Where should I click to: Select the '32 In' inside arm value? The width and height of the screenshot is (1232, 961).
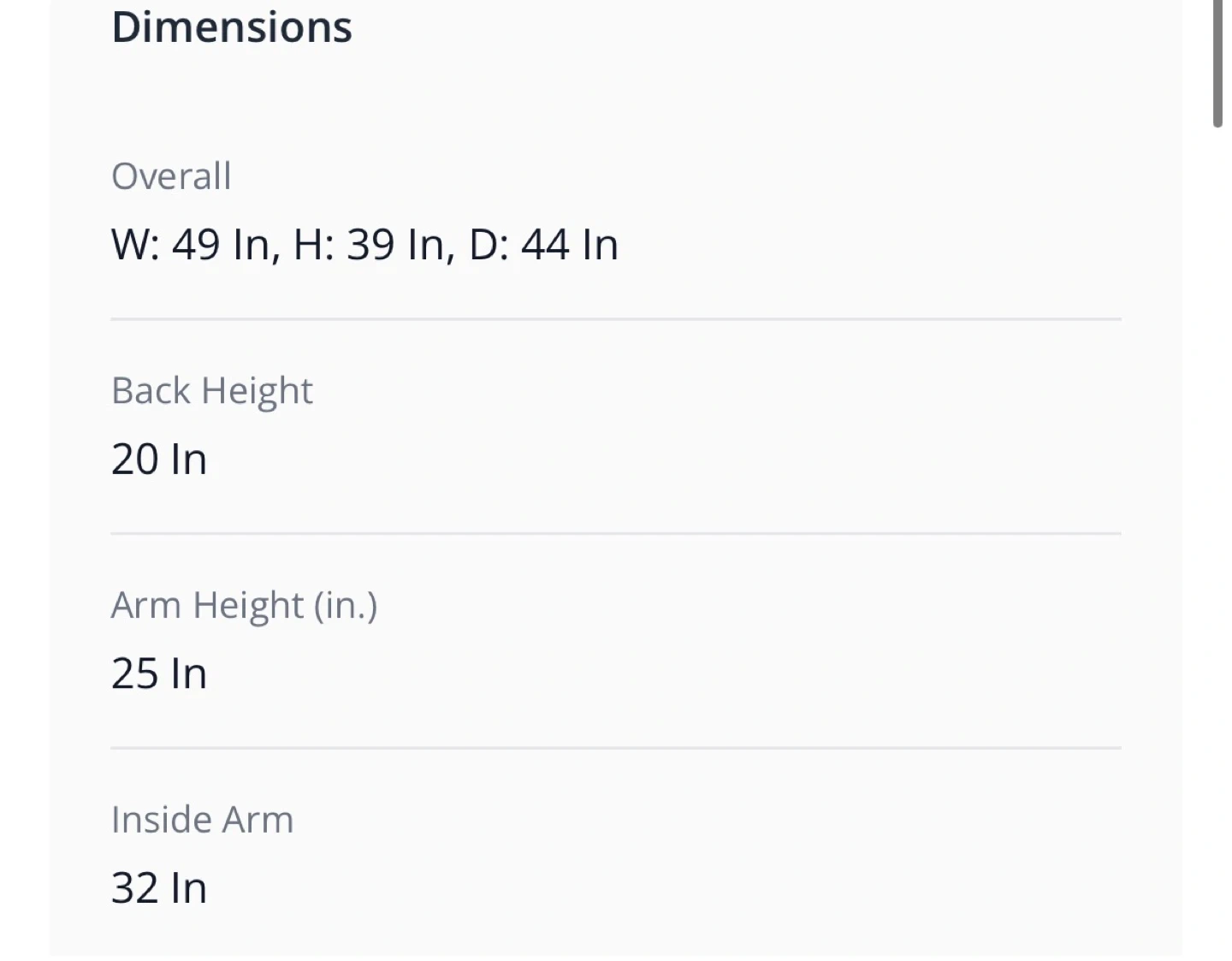point(159,888)
